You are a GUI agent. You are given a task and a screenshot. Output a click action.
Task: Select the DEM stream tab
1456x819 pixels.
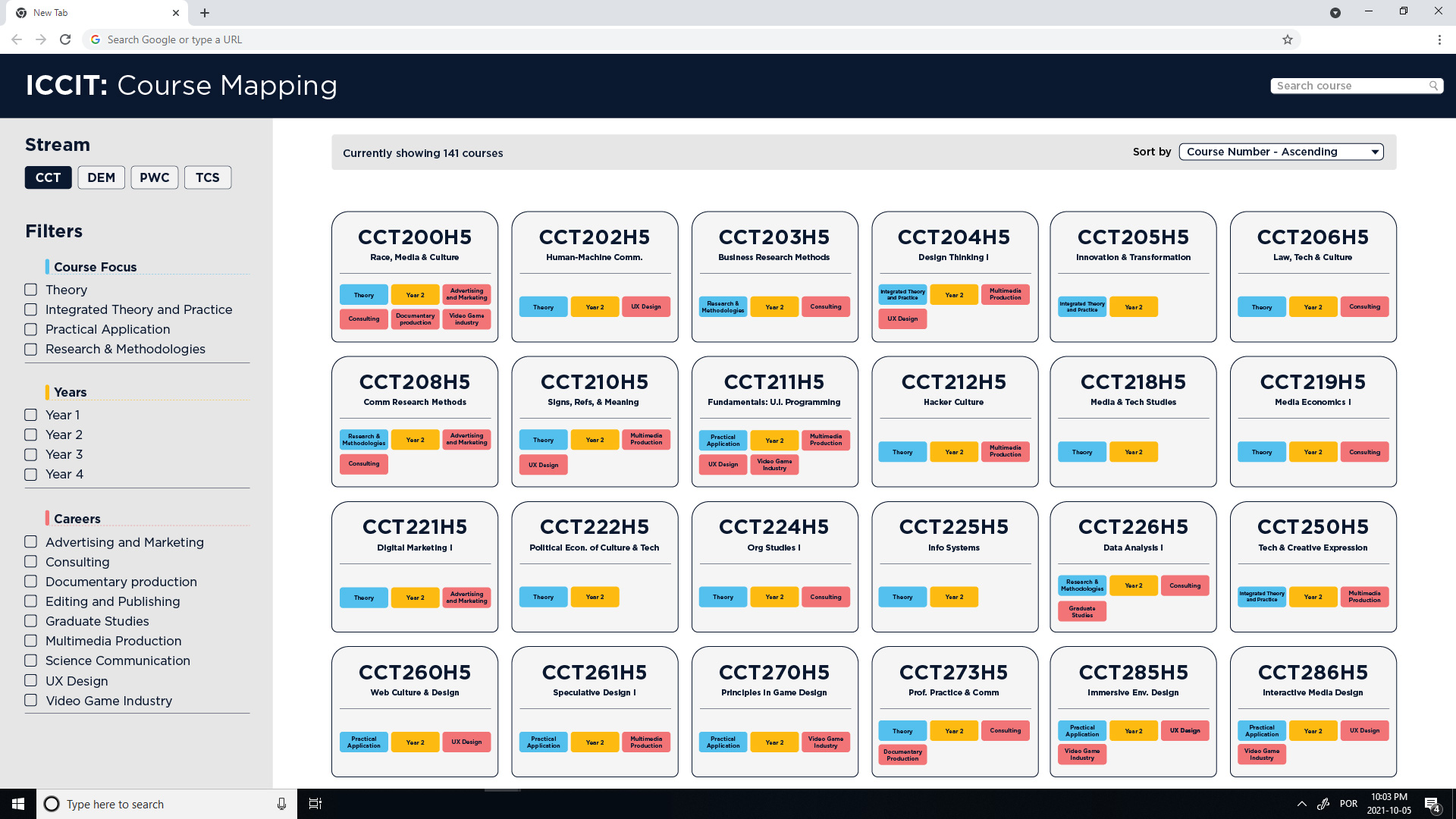coord(101,177)
